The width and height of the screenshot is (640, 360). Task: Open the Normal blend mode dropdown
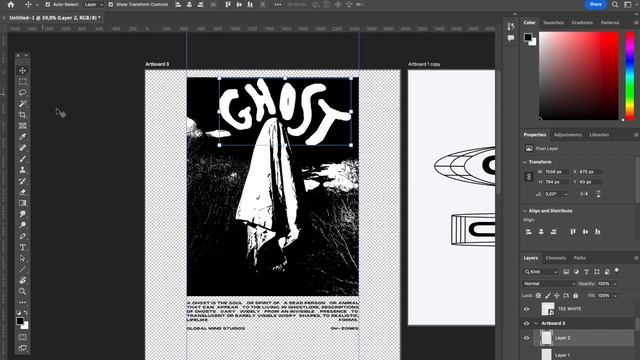point(549,284)
